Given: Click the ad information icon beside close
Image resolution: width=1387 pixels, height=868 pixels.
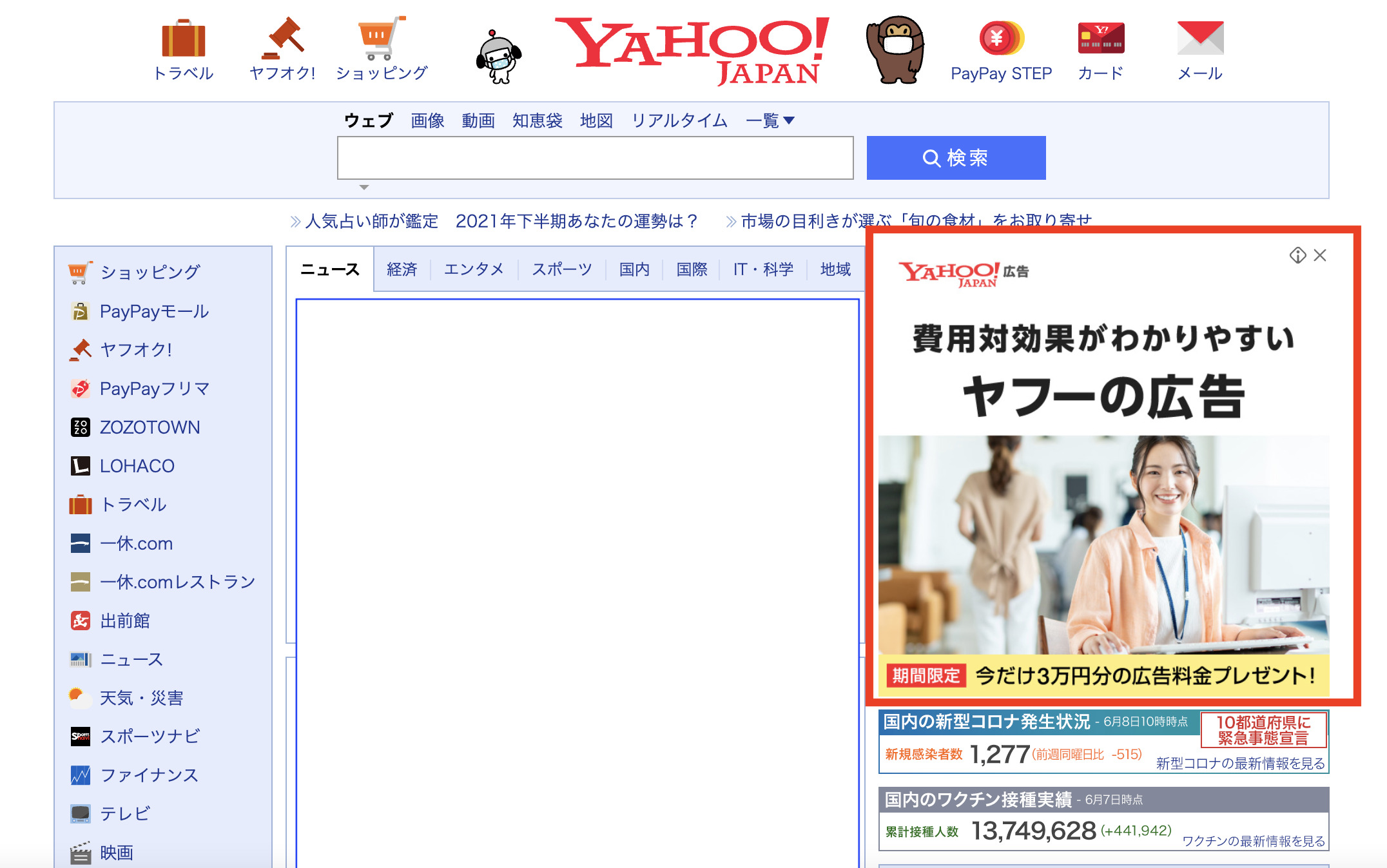Looking at the screenshot, I should [1297, 256].
